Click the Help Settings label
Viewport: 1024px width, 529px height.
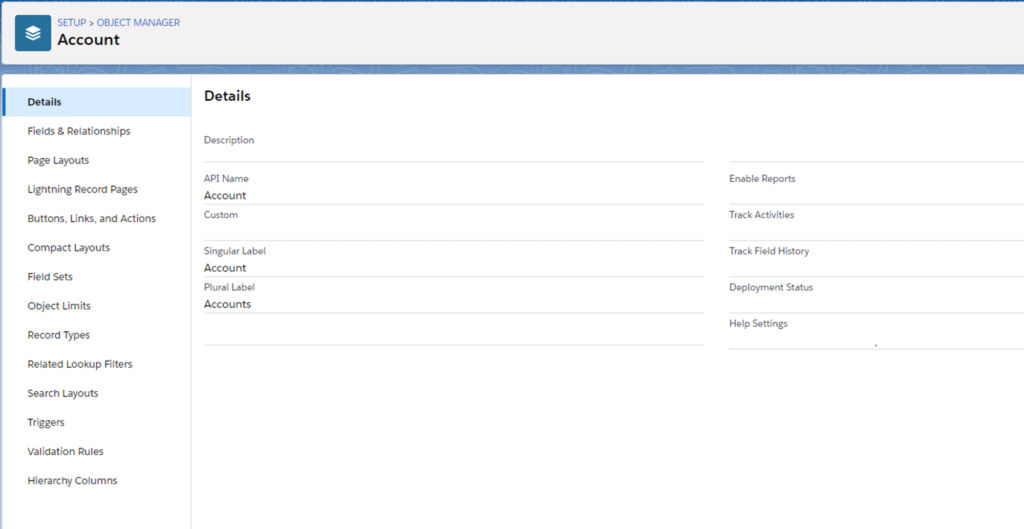click(758, 323)
